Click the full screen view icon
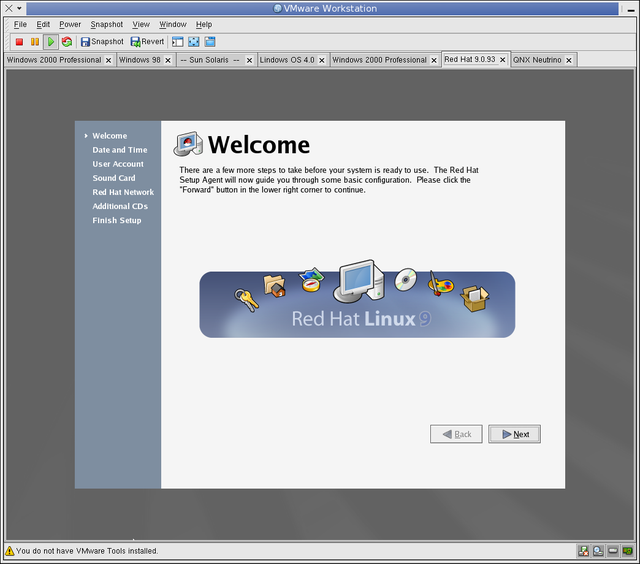Image resolution: width=640 pixels, height=564 pixels. [194, 42]
